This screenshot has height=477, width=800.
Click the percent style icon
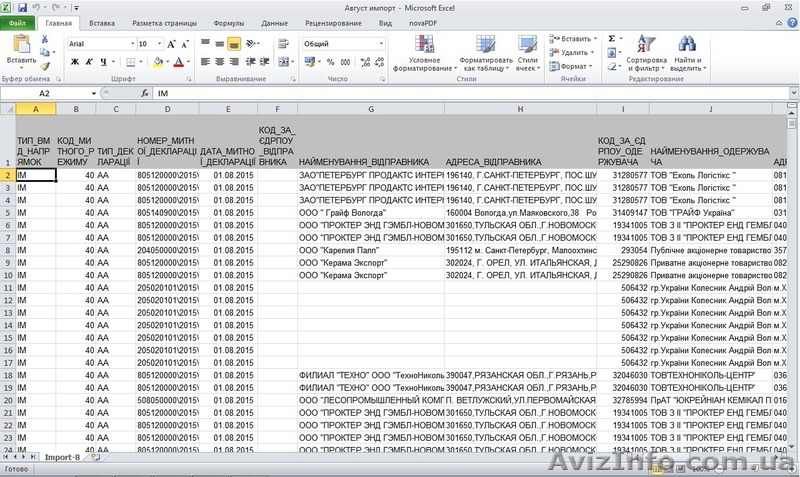click(330, 61)
